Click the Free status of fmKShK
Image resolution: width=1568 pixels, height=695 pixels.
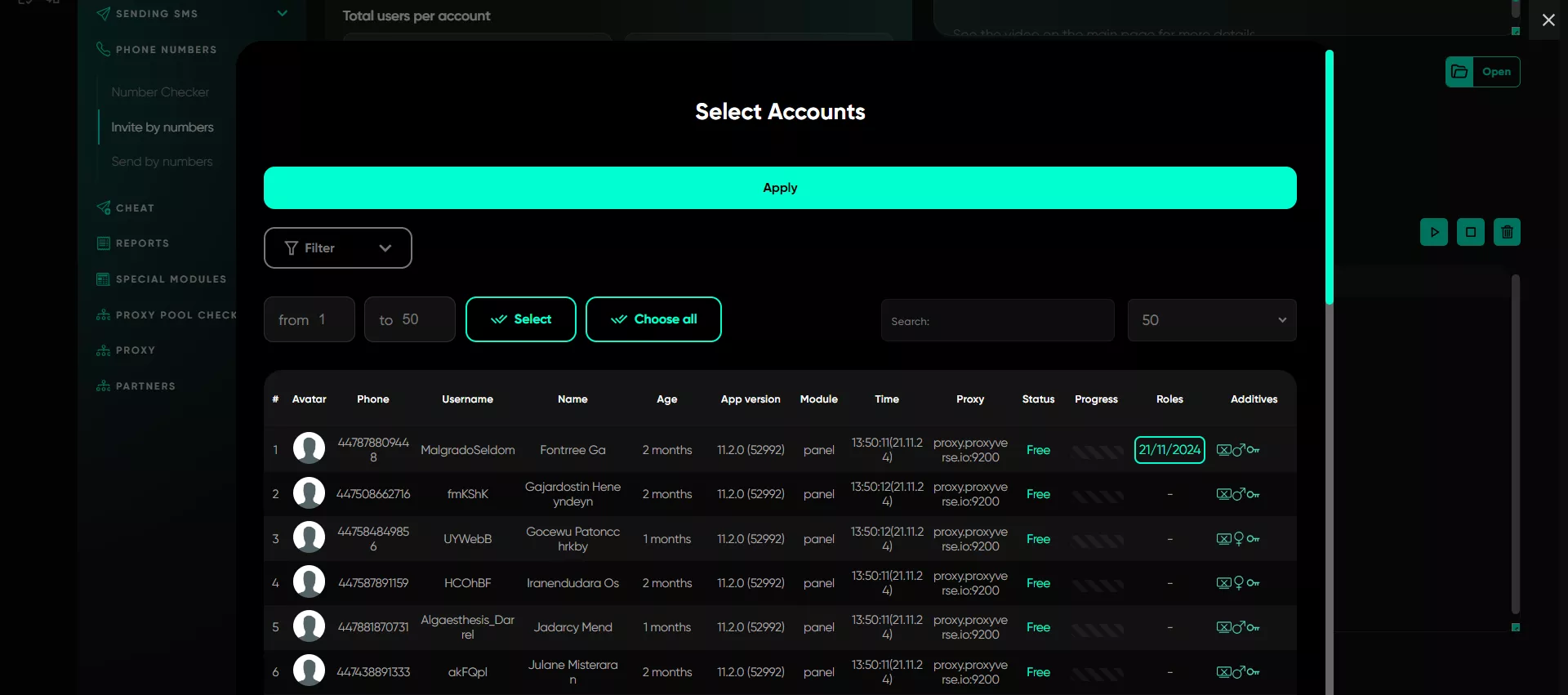click(x=1038, y=494)
